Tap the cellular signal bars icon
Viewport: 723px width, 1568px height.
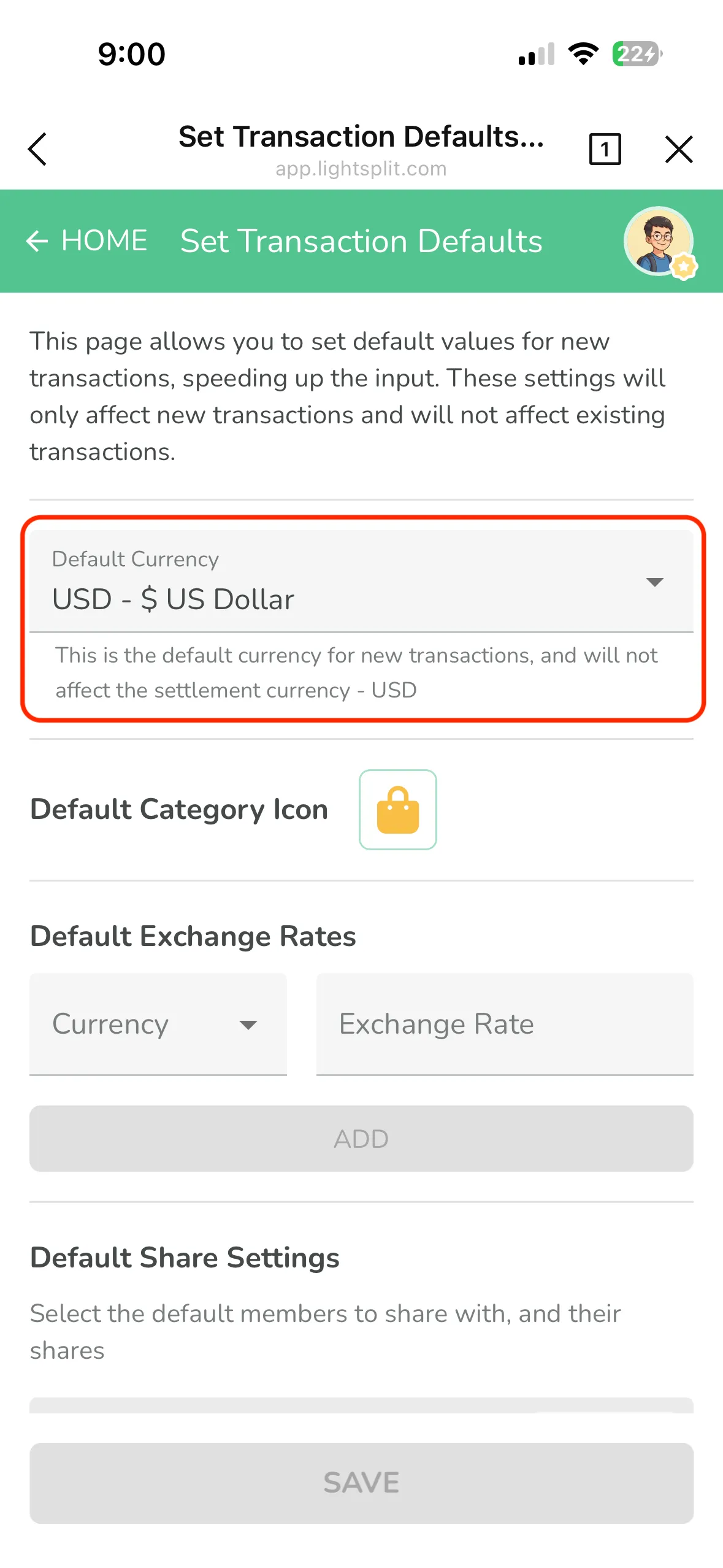[537, 54]
